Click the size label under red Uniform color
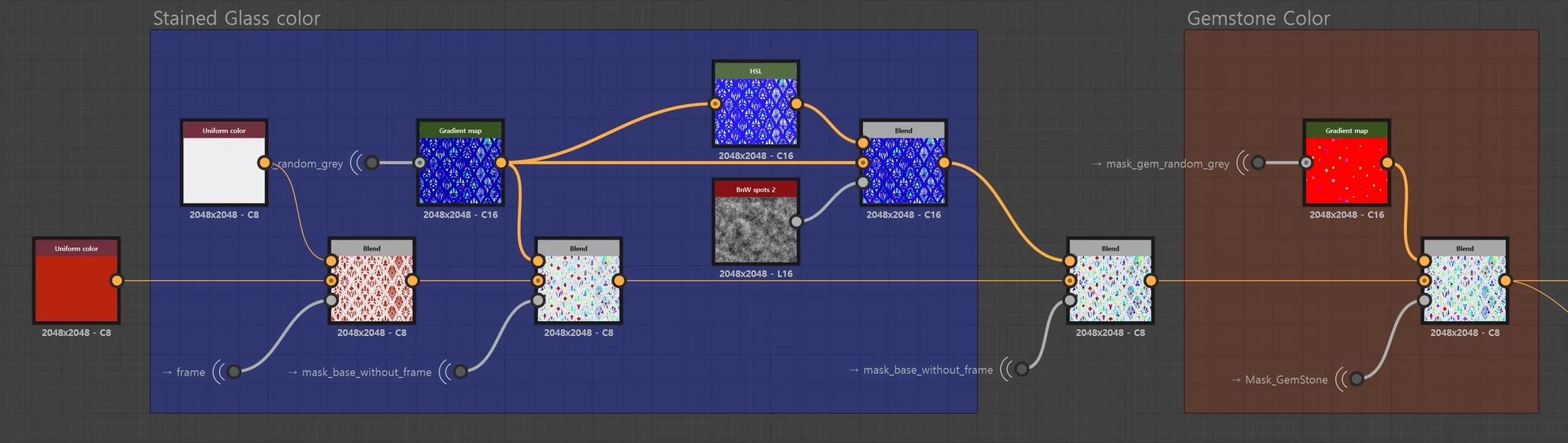Screen dimensions: 1568x443 (x=77, y=332)
